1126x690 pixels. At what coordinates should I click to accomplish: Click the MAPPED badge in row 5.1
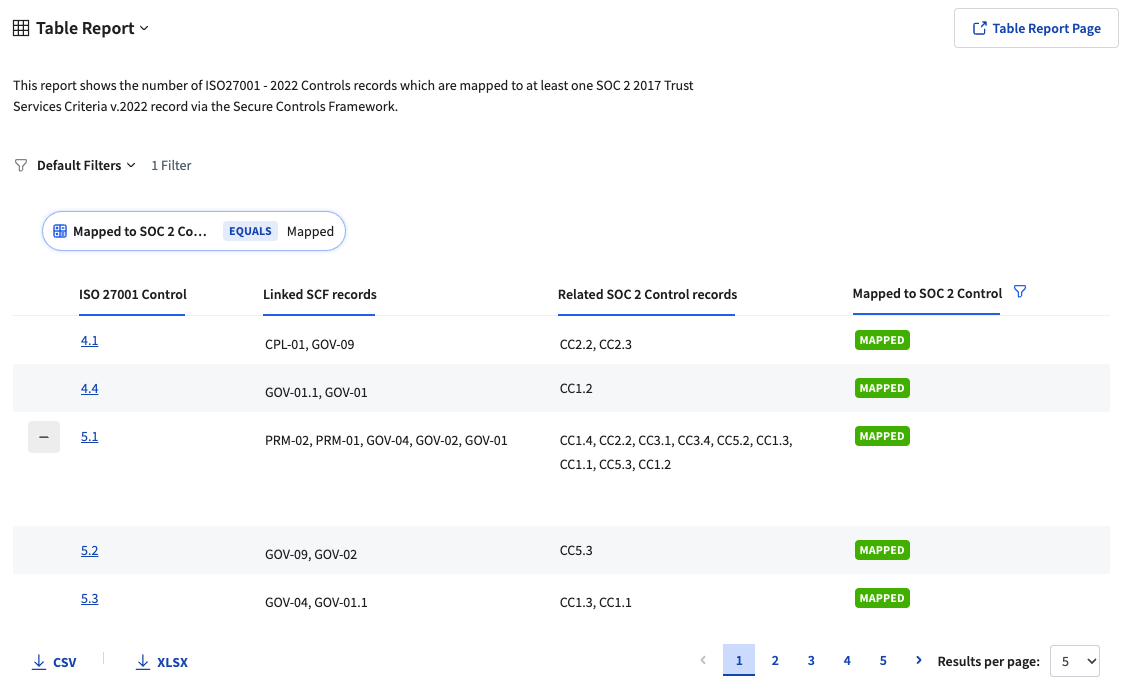click(x=882, y=437)
